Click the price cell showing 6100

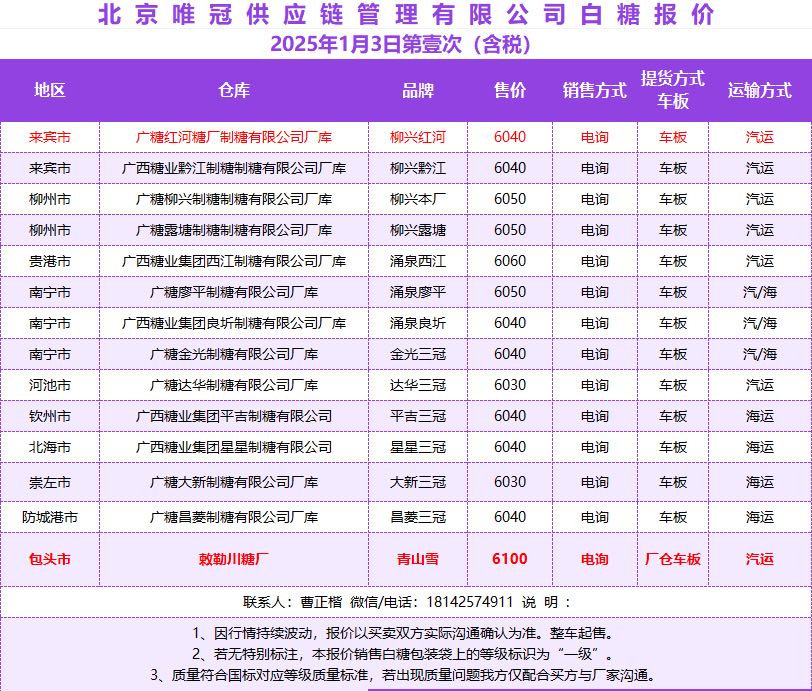click(x=510, y=559)
